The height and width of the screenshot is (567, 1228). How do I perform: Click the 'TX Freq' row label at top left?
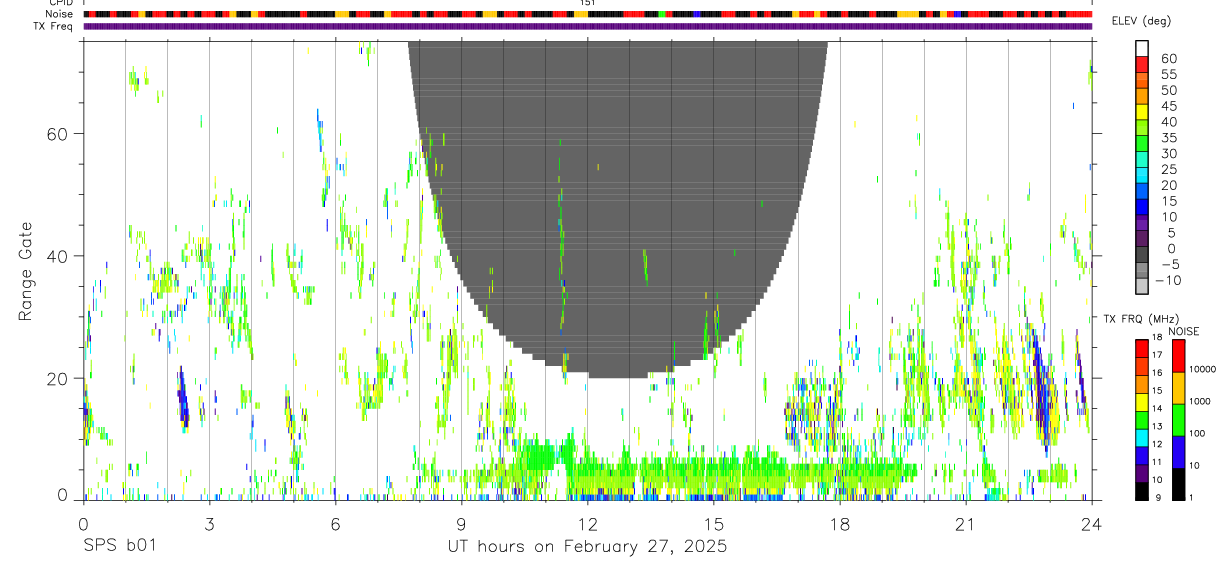(54, 26)
